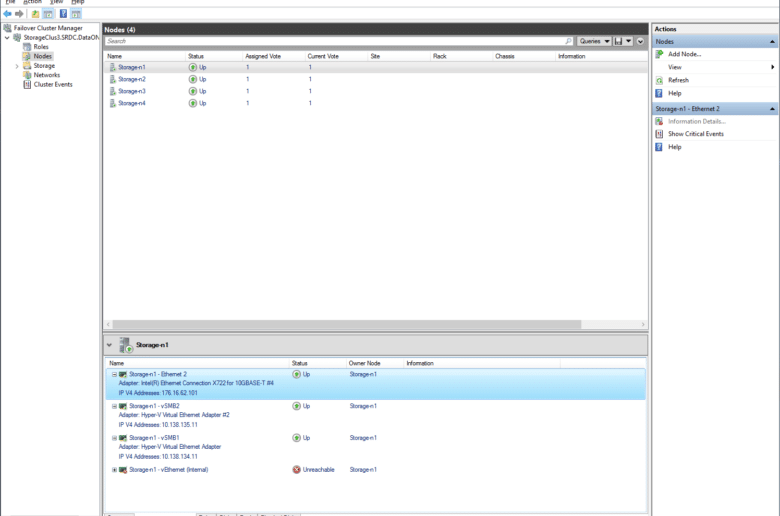Select Failover Cluster Manager root node

48,28
